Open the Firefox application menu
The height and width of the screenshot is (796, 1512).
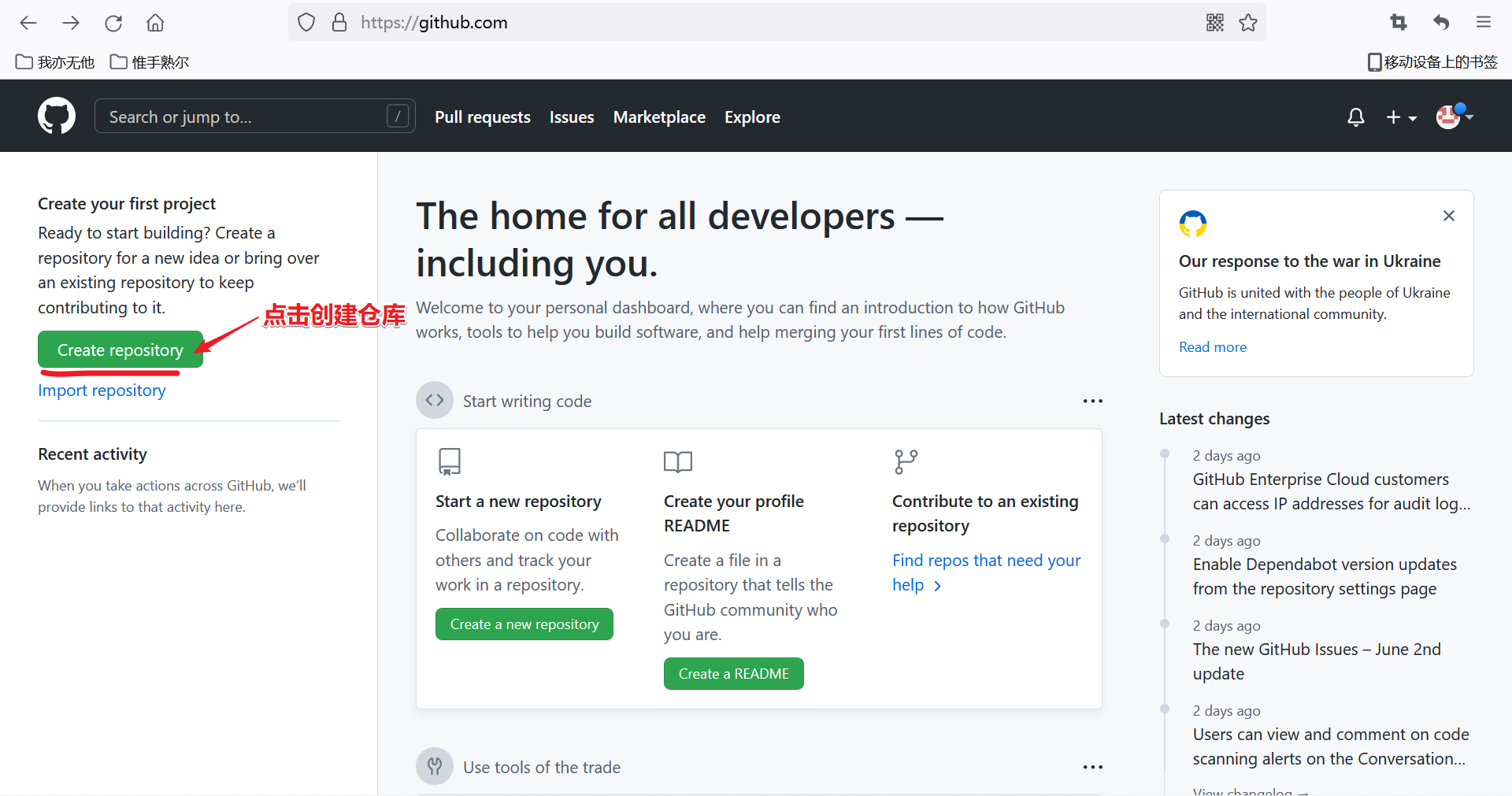tap(1484, 22)
